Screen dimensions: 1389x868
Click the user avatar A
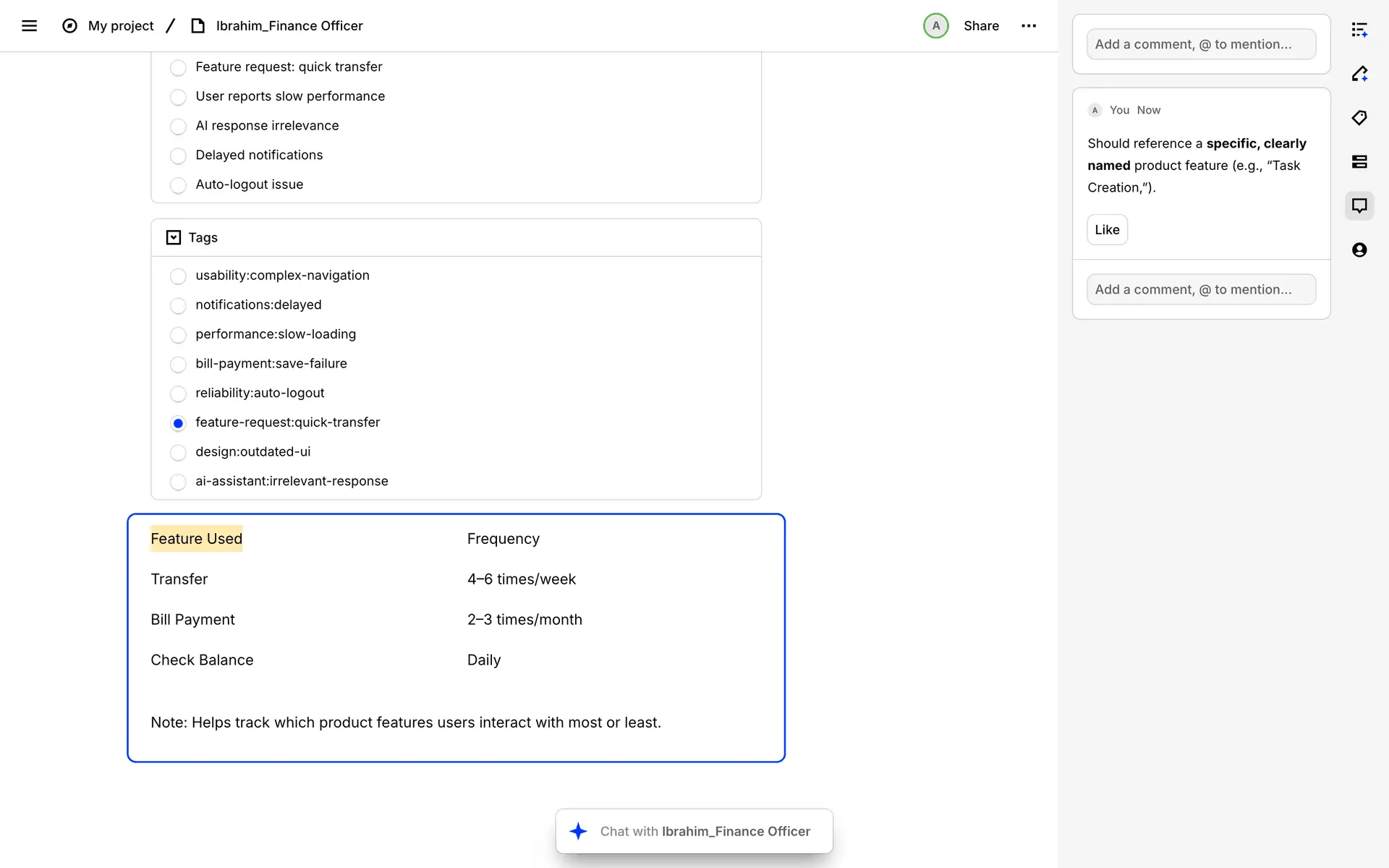[935, 26]
